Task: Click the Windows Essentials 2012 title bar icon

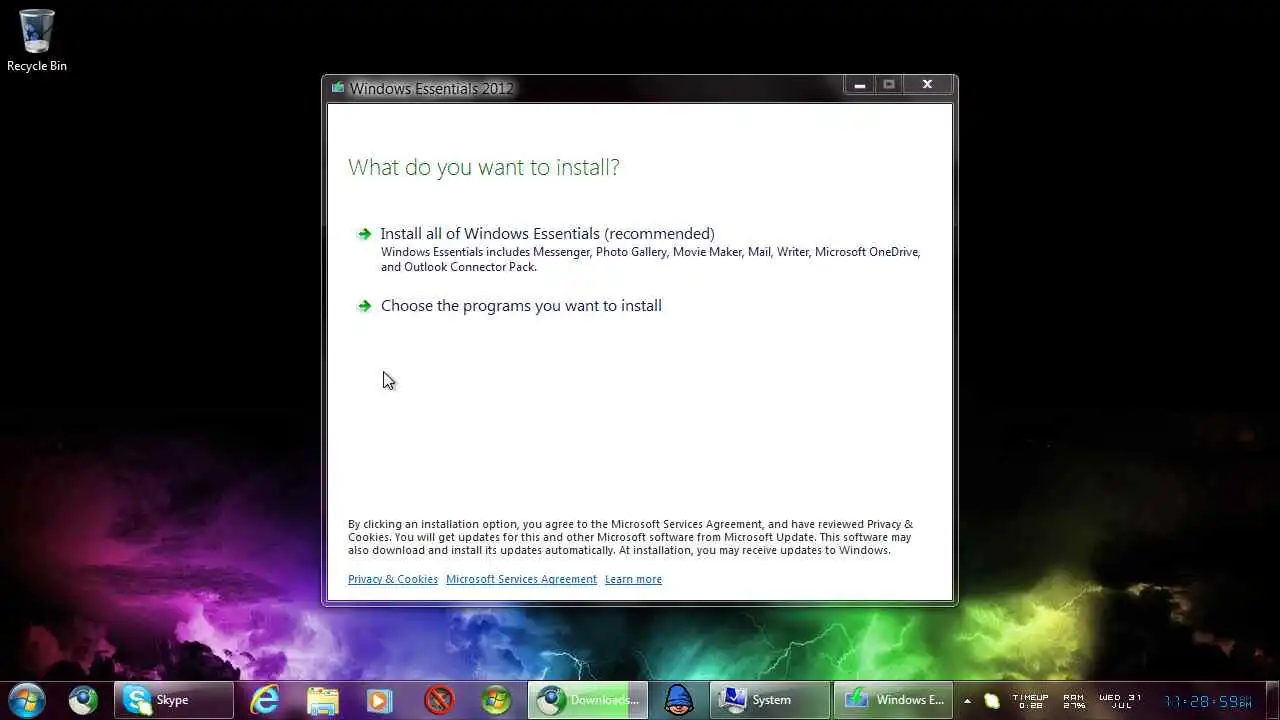Action: coord(338,88)
